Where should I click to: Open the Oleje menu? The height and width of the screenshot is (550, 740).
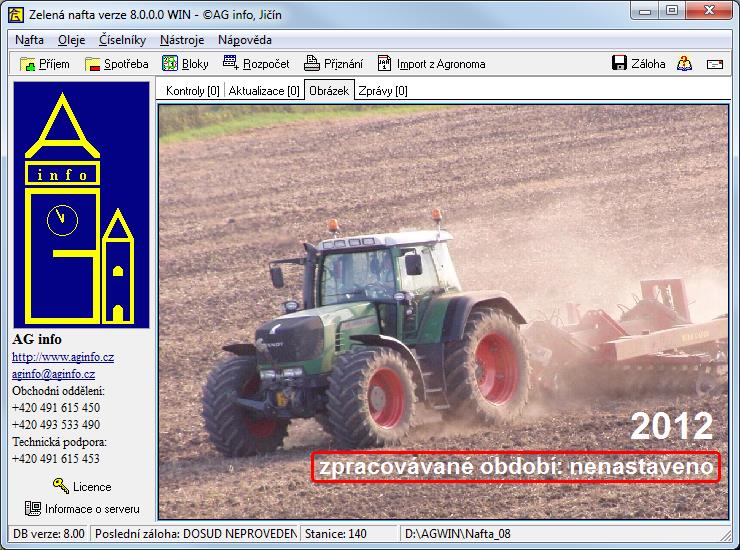point(71,40)
